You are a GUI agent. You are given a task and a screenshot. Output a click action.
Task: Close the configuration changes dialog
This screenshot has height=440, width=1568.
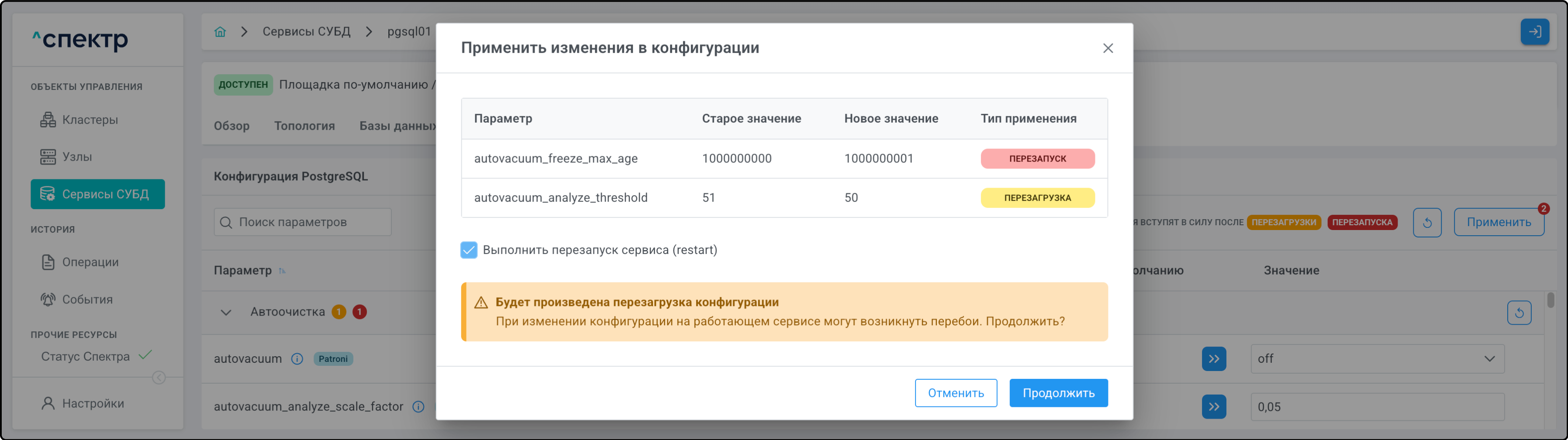tap(1107, 48)
